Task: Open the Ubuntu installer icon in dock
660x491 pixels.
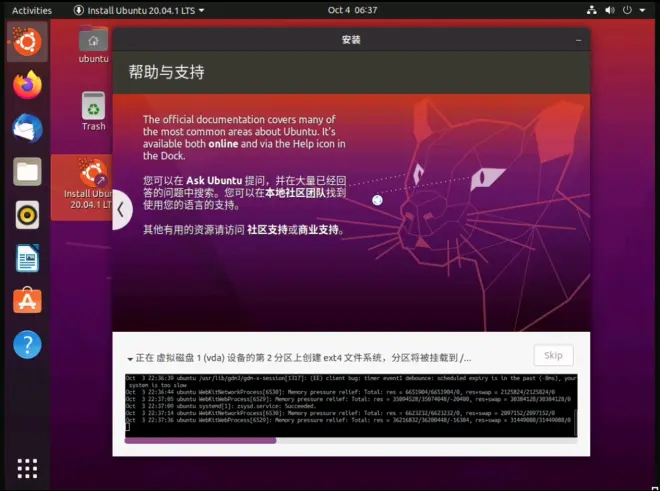Action: tap(27, 41)
